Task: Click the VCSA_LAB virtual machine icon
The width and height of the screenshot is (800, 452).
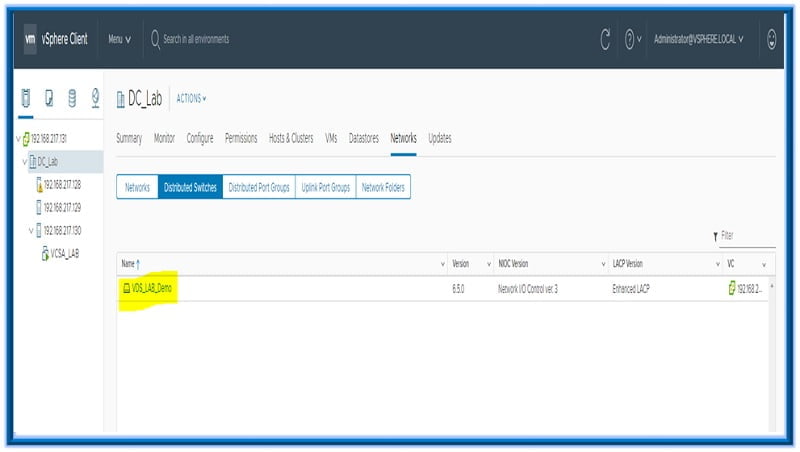Action: click(x=45, y=253)
